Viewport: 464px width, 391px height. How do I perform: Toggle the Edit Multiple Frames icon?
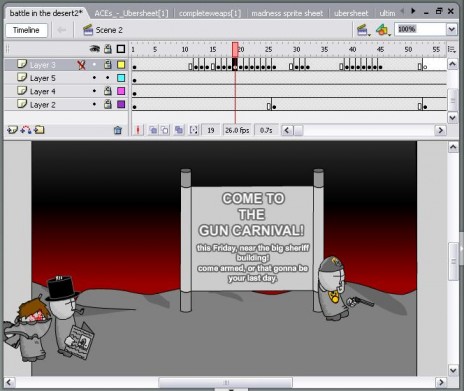(x=179, y=130)
